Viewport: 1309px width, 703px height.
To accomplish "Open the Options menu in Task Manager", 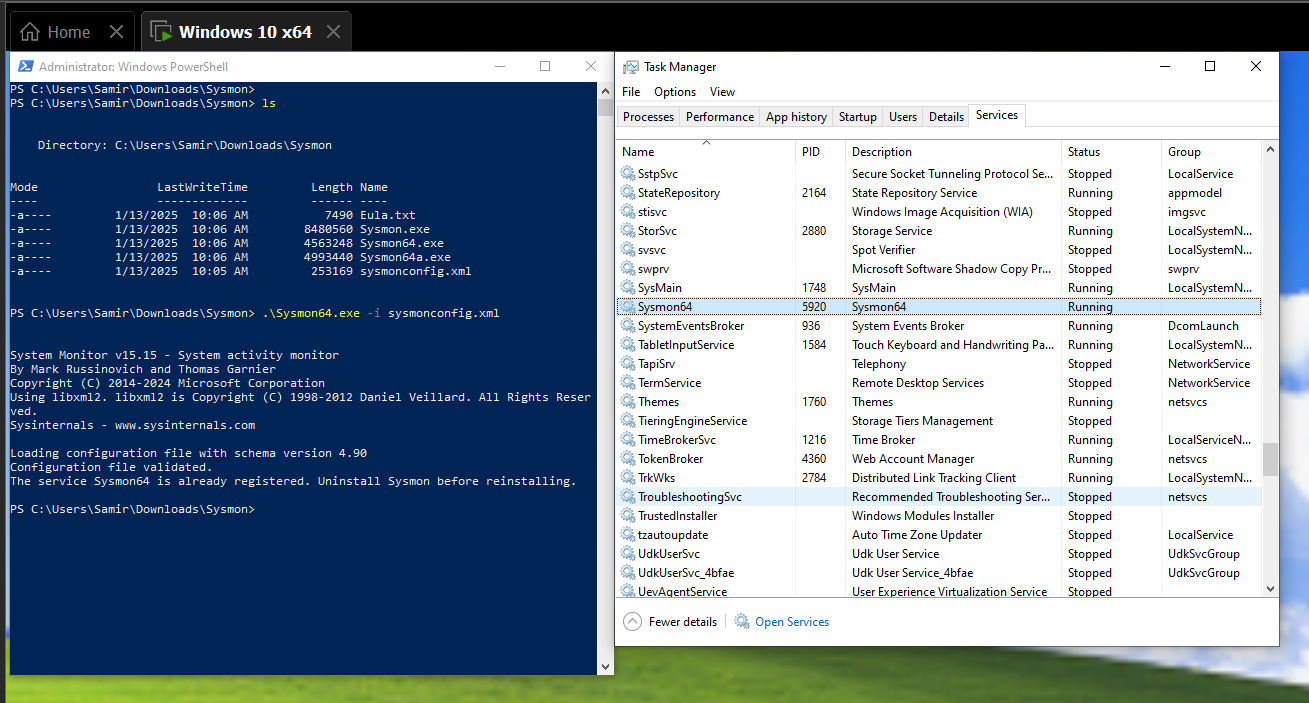I will click(x=675, y=92).
